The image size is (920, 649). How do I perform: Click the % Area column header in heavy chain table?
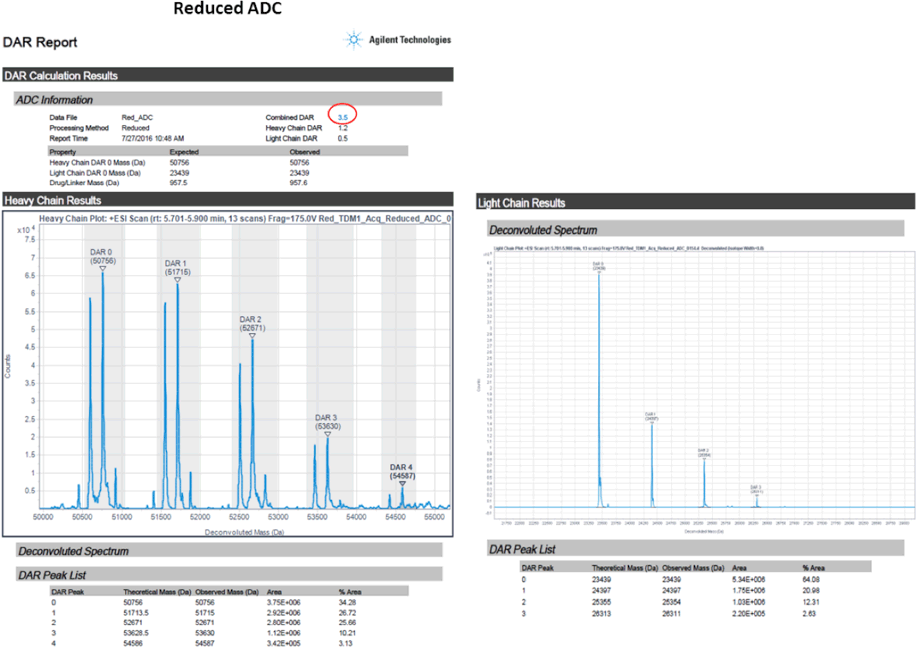tap(349, 592)
